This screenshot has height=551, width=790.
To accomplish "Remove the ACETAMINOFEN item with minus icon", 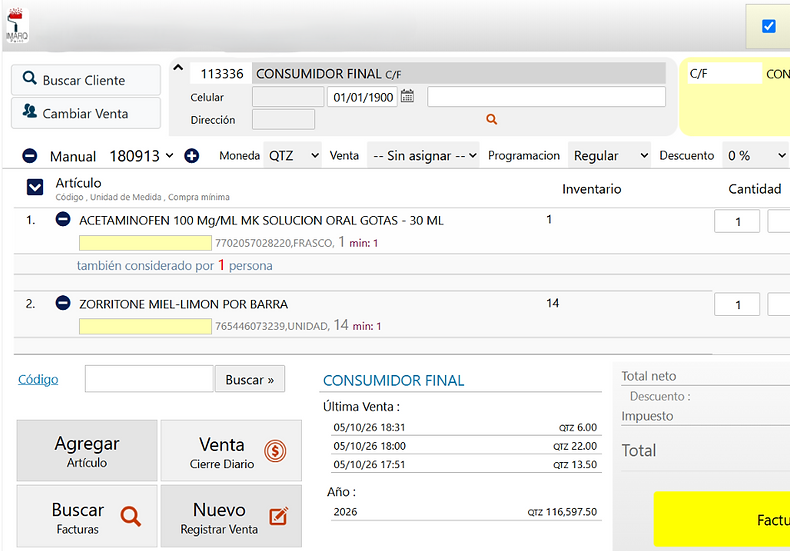I will pos(63,219).
